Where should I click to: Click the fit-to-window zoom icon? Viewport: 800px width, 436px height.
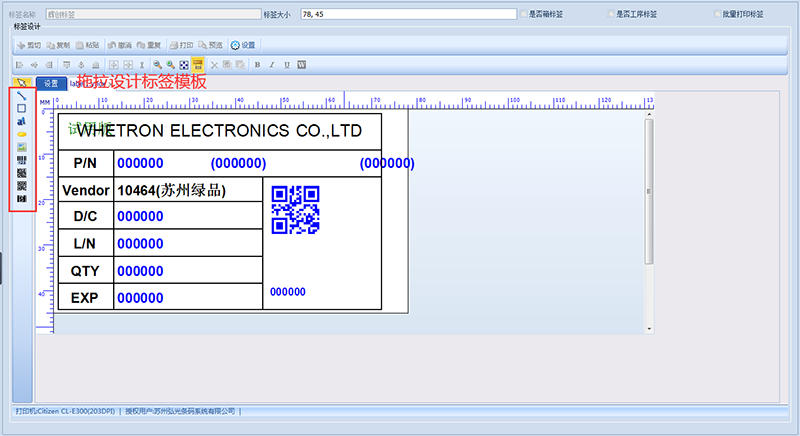pyautogui.click(x=184, y=65)
